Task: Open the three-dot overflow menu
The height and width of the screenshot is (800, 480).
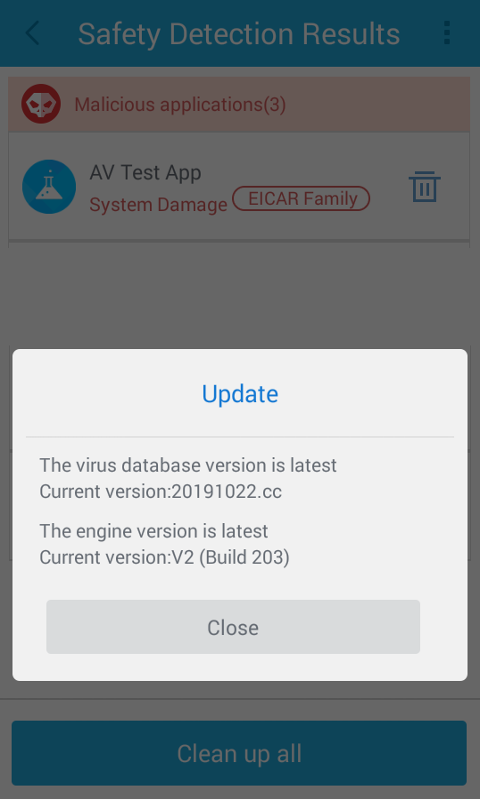Action: [x=447, y=33]
